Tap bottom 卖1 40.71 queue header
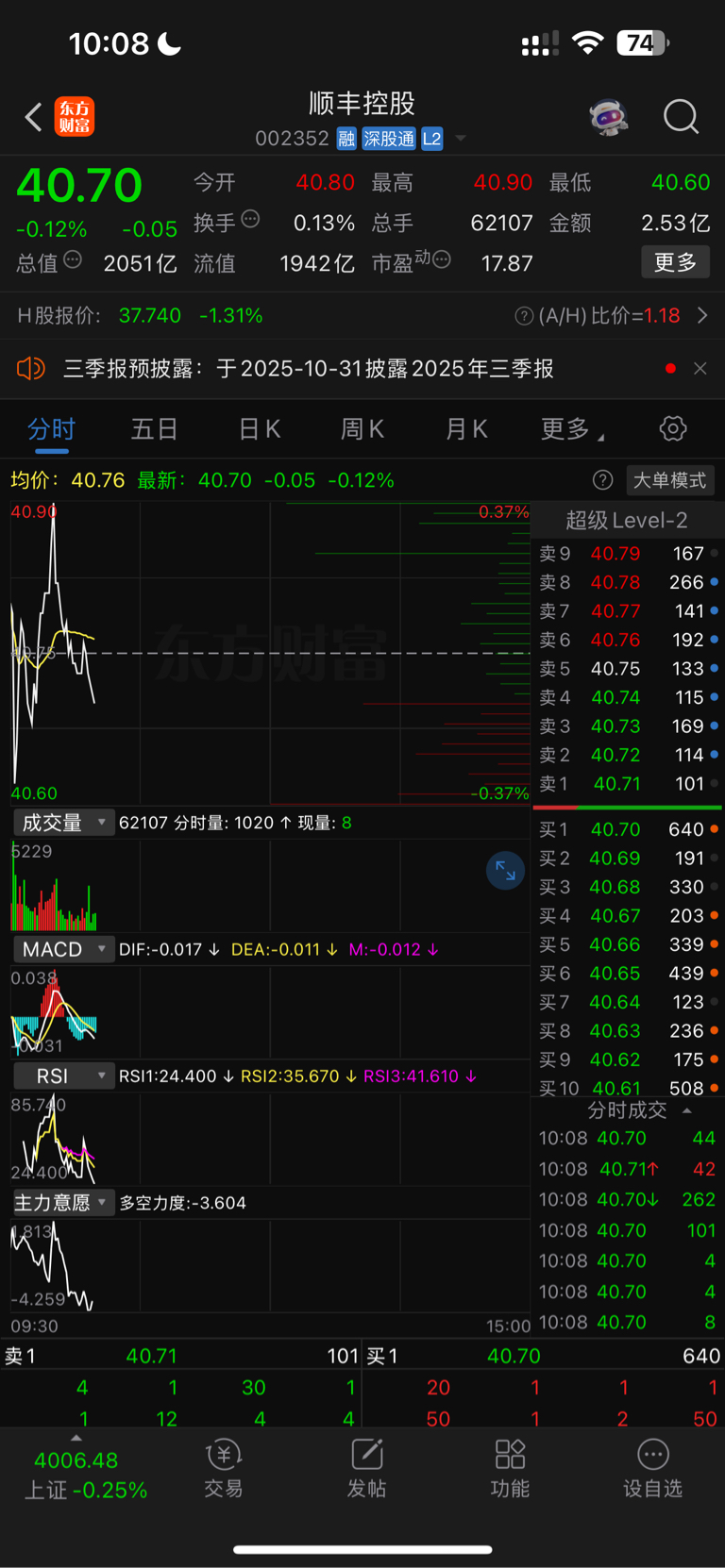The image size is (725, 1568). (x=180, y=1356)
